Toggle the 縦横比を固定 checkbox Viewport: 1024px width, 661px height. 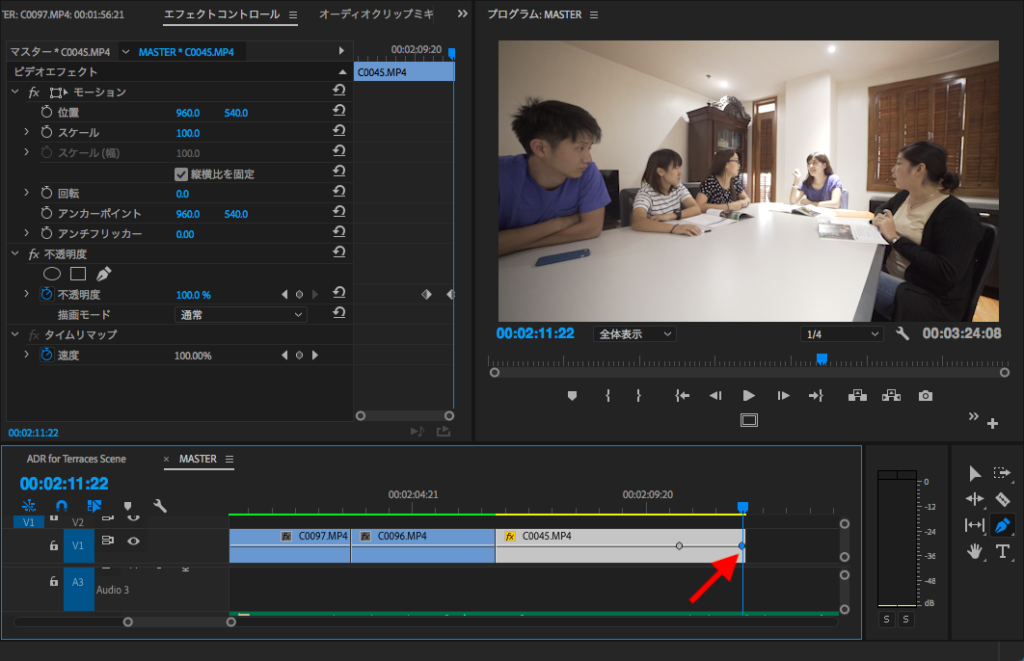(x=181, y=174)
